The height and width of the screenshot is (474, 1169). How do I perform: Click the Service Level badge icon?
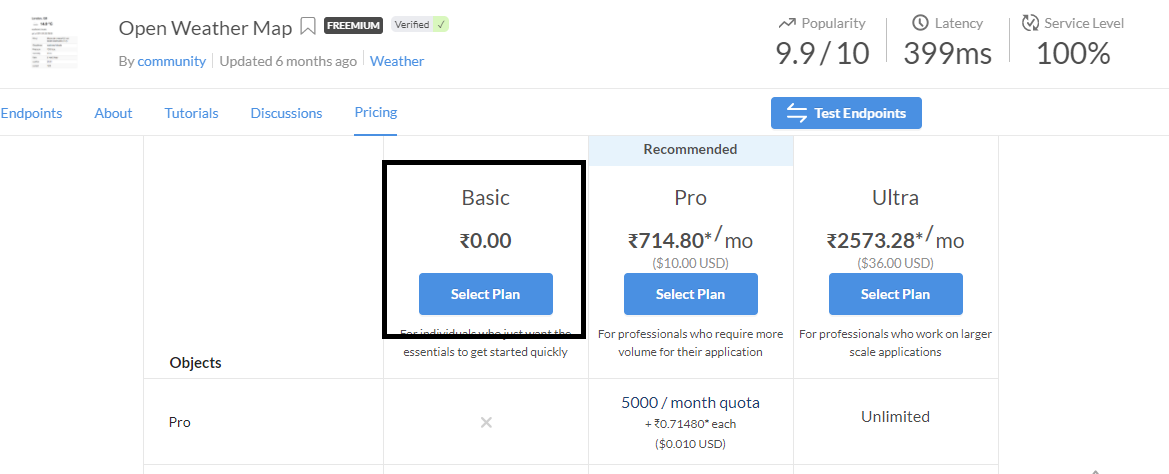click(x=1030, y=23)
